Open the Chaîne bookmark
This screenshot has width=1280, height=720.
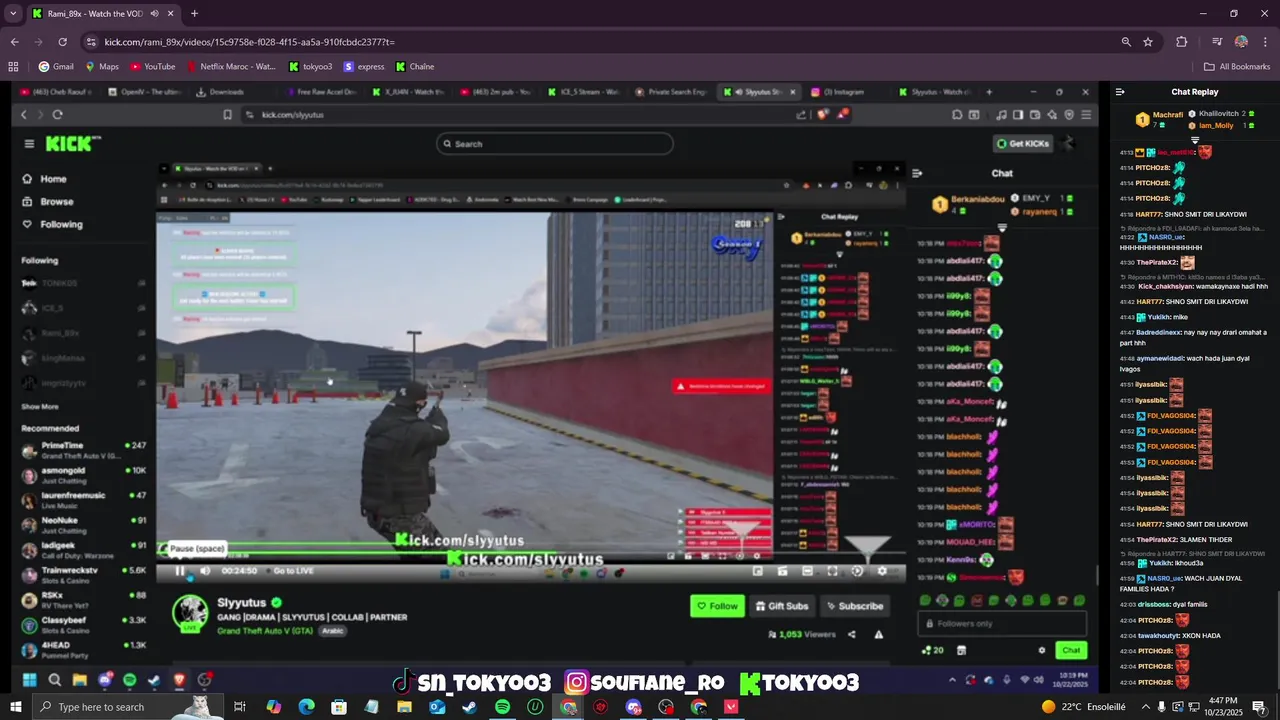[x=414, y=67]
